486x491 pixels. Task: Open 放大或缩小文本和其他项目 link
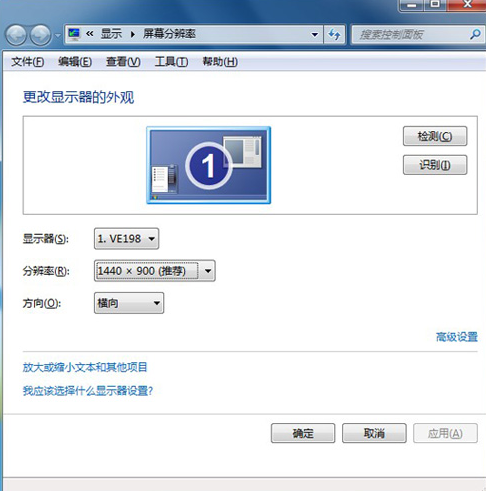(85, 367)
